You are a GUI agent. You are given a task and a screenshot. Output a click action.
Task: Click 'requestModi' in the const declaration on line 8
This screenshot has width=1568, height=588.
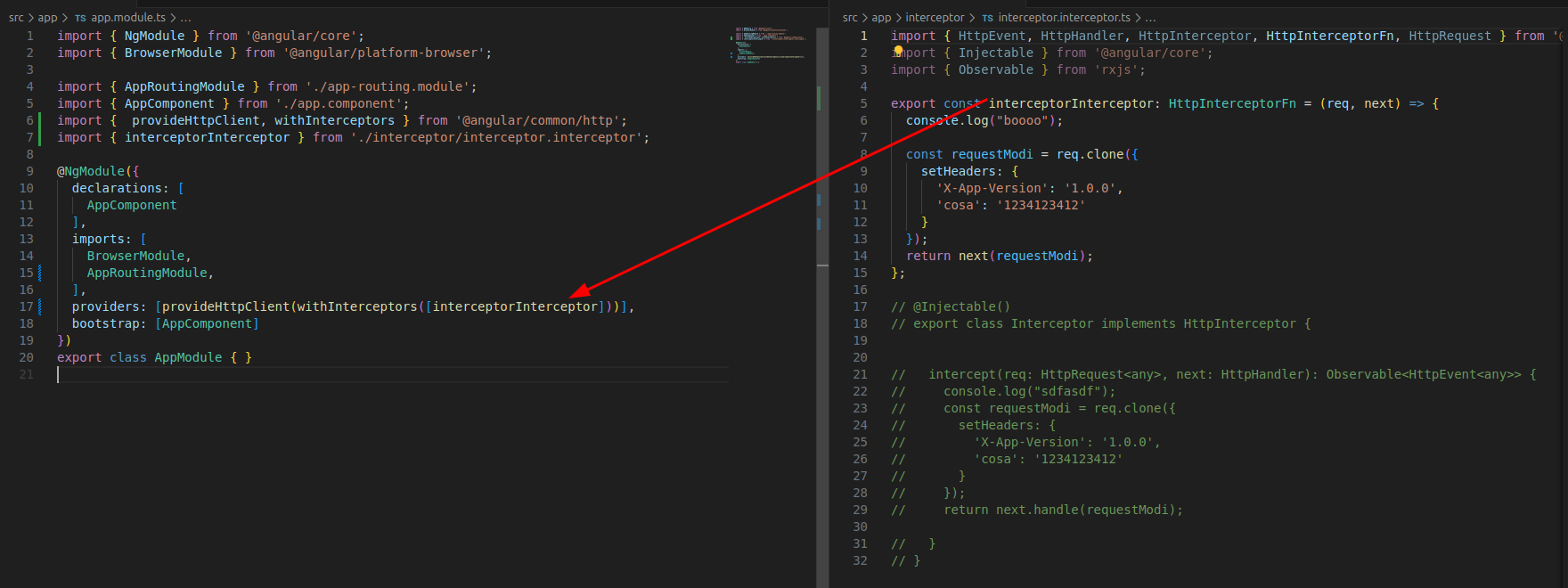point(992,154)
